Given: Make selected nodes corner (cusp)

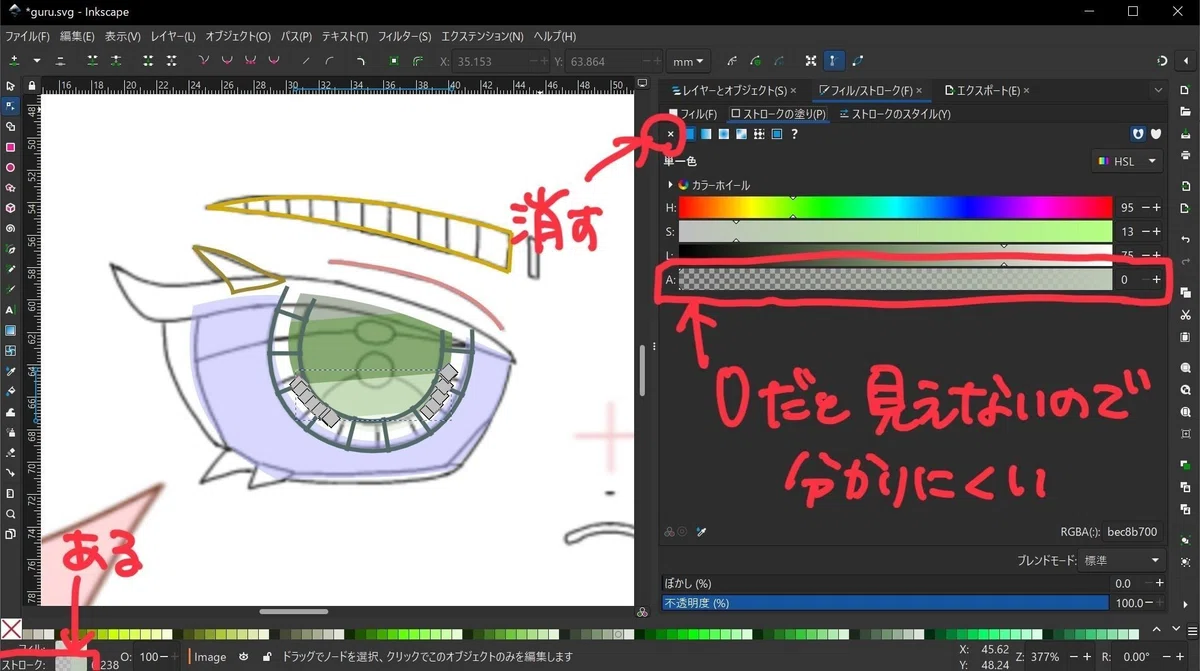Looking at the screenshot, I should pos(204,61).
